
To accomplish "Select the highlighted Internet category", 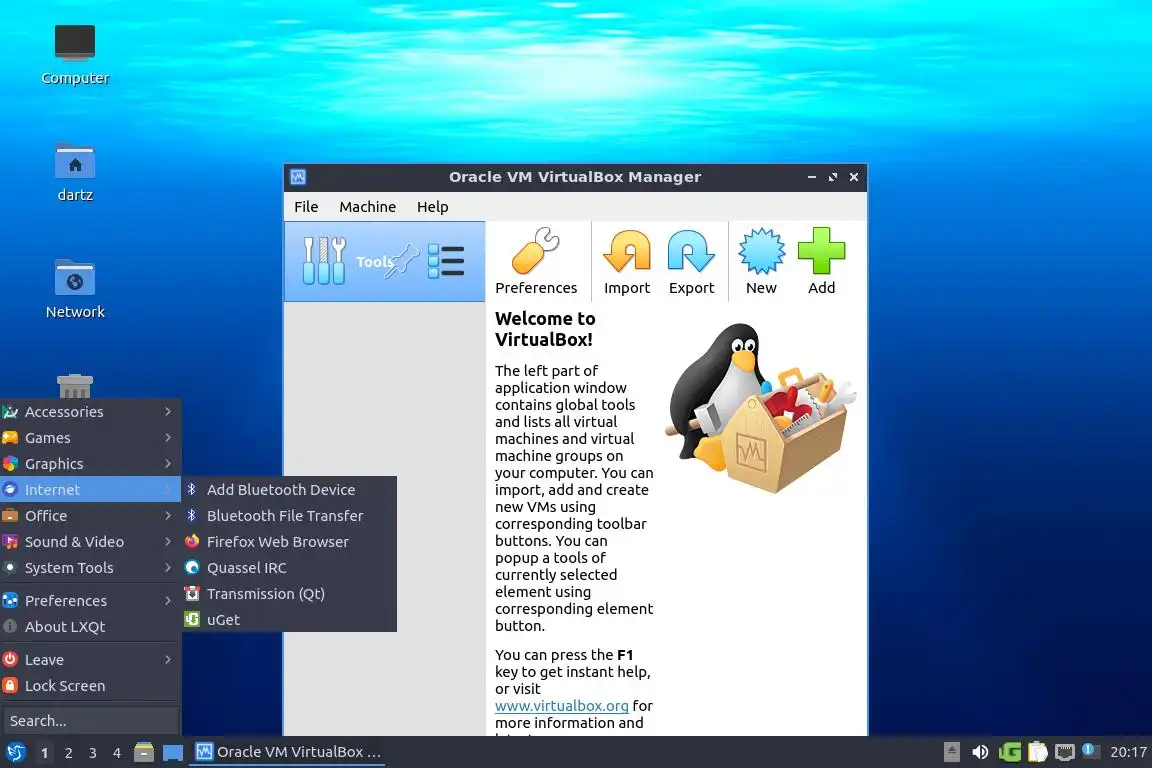I will [x=90, y=489].
